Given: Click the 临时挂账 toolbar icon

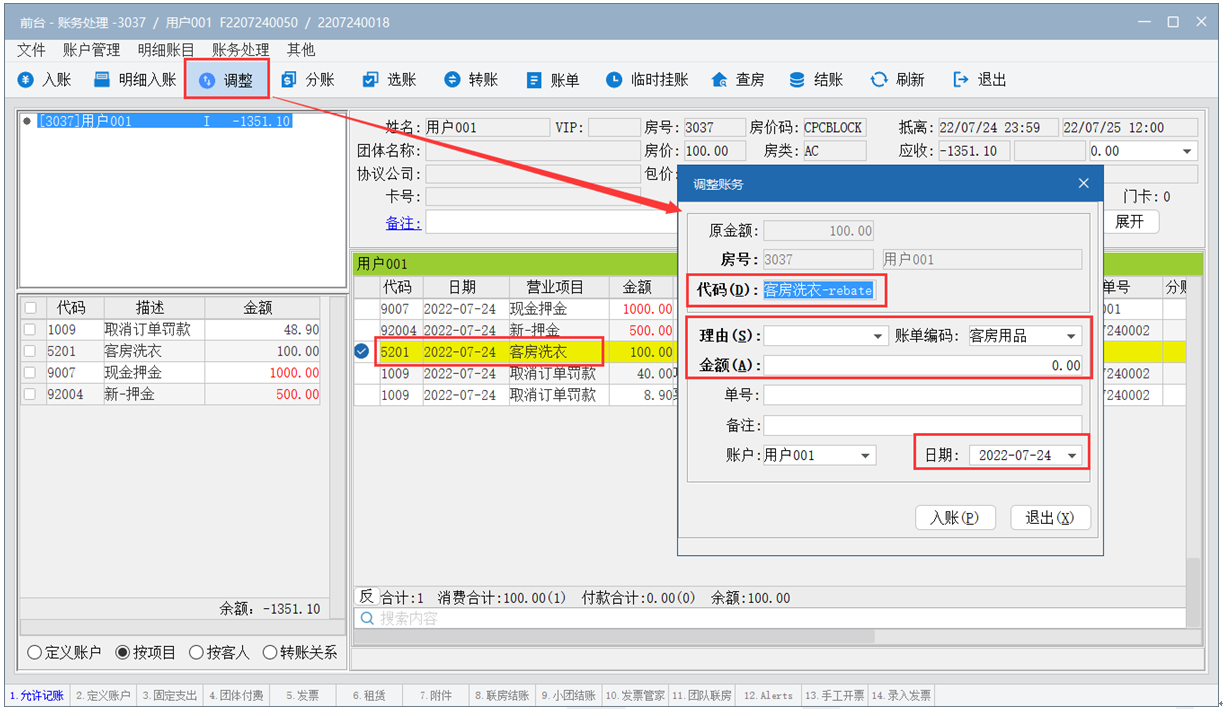Looking at the screenshot, I should tap(614, 80).
